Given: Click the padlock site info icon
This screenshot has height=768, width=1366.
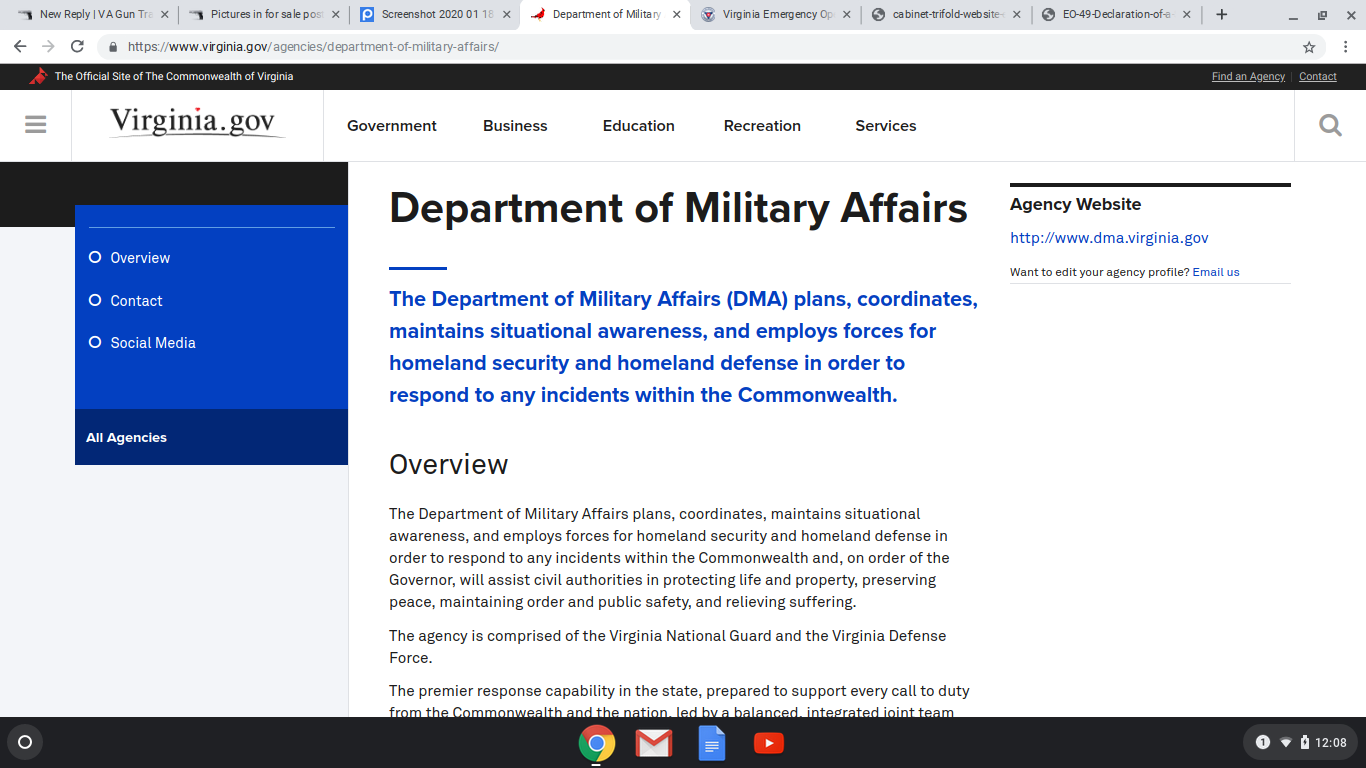Looking at the screenshot, I should coord(112,47).
